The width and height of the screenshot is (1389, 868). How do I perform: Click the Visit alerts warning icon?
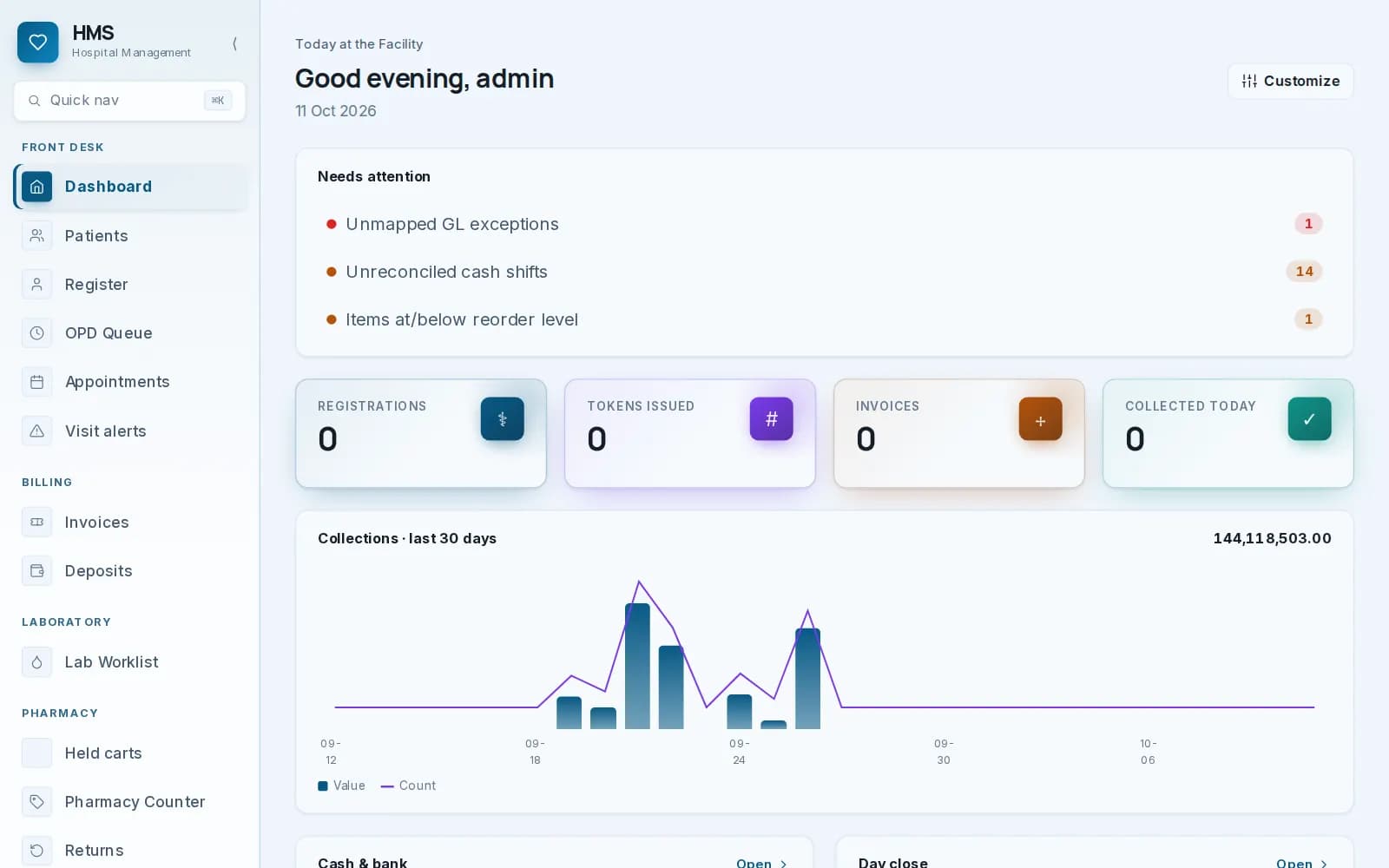coord(36,431)
